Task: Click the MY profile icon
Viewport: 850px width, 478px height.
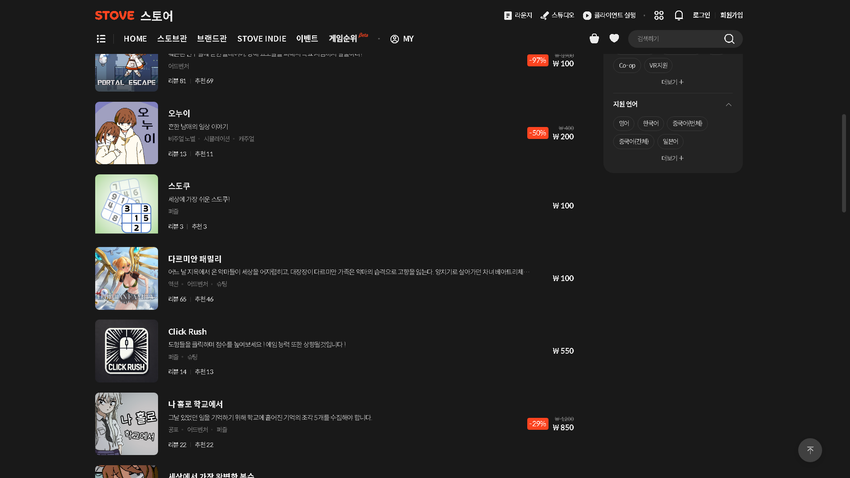Action: (395, 39)
